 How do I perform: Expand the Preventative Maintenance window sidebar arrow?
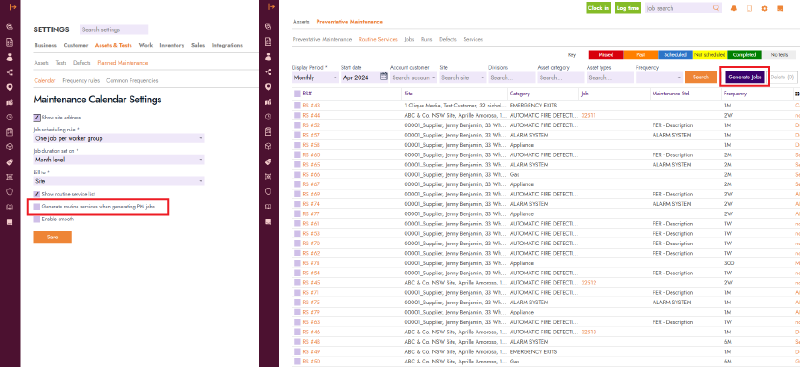point(271,7)
